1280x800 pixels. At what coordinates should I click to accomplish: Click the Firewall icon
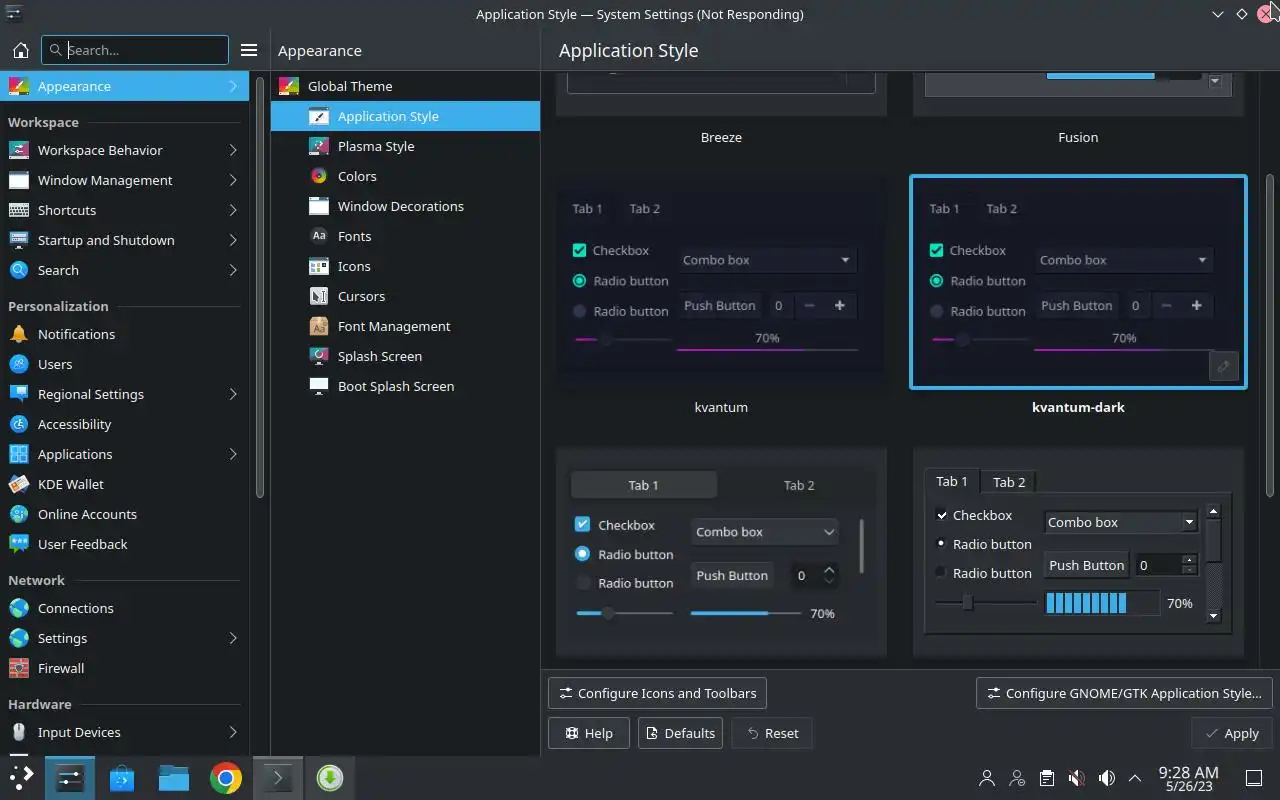(19, 668)
